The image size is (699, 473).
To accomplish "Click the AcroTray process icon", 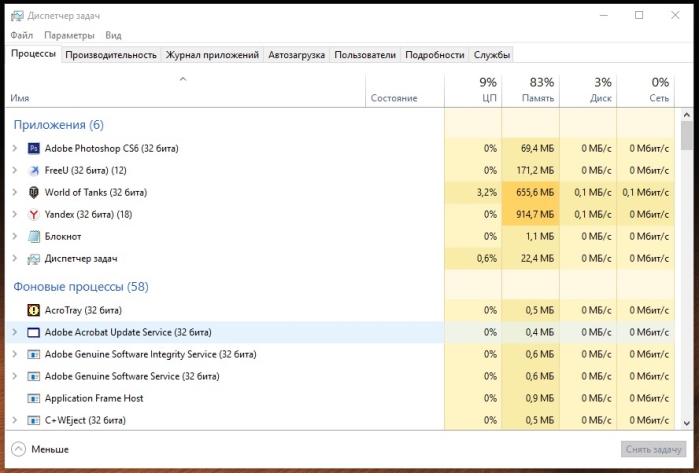I will [x=33, y=310].
